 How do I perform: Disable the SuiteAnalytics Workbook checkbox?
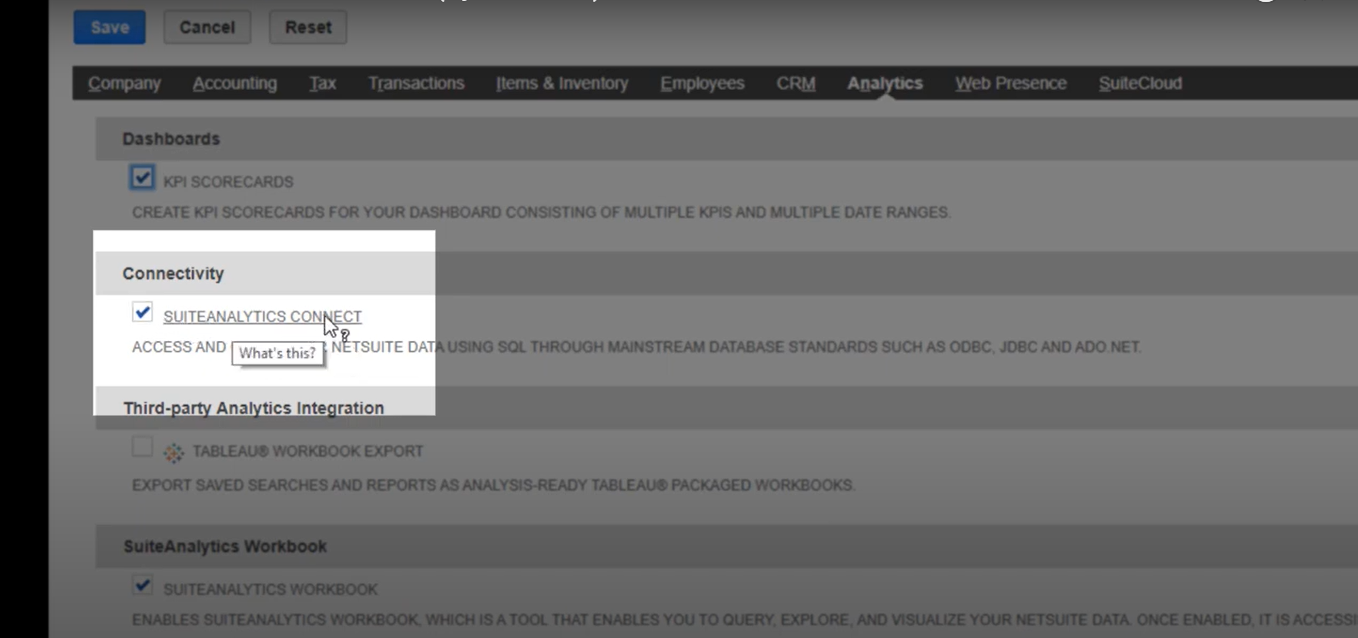coord(142,585)
